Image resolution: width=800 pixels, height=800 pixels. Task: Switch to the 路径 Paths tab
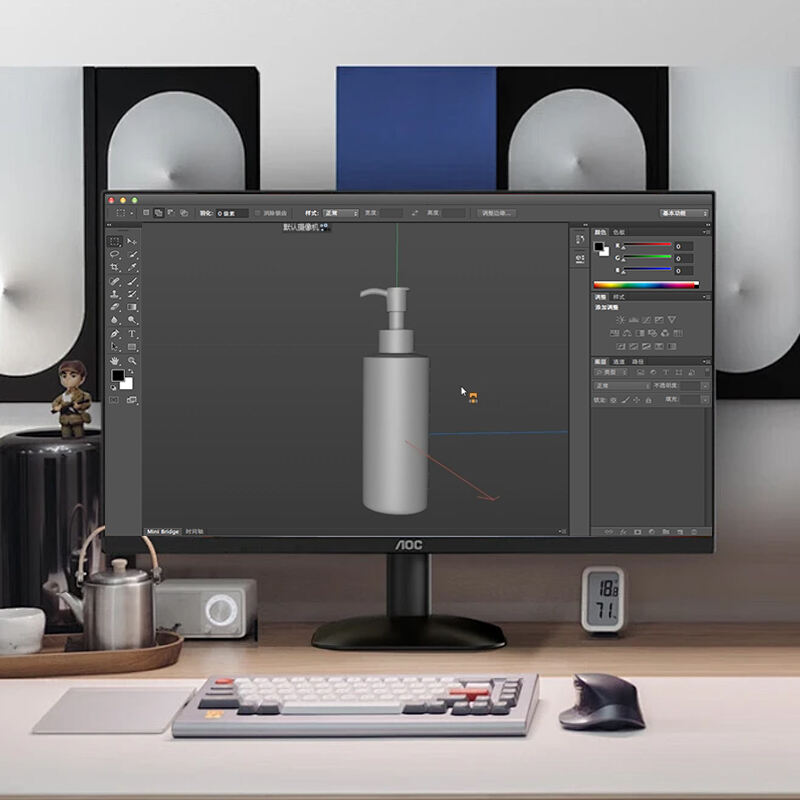638,361
